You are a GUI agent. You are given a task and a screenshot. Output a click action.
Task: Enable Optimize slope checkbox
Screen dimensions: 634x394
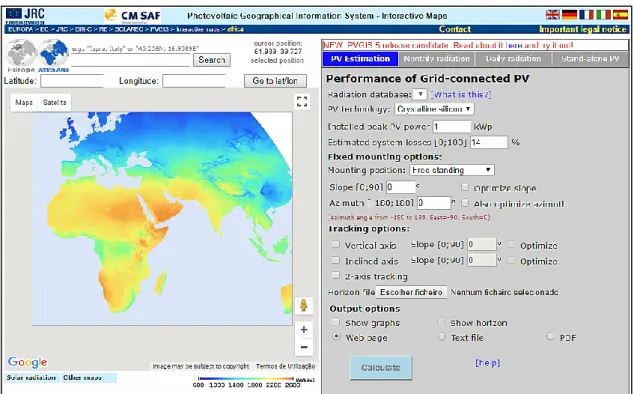click(465, 187)
